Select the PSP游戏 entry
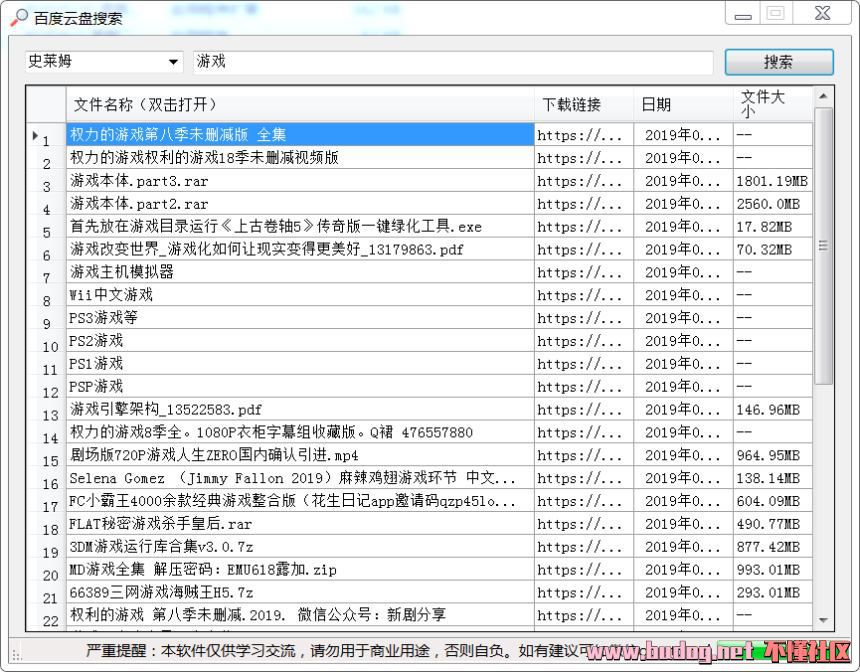The height and width of the screenshot is (672, 860). 300,386
